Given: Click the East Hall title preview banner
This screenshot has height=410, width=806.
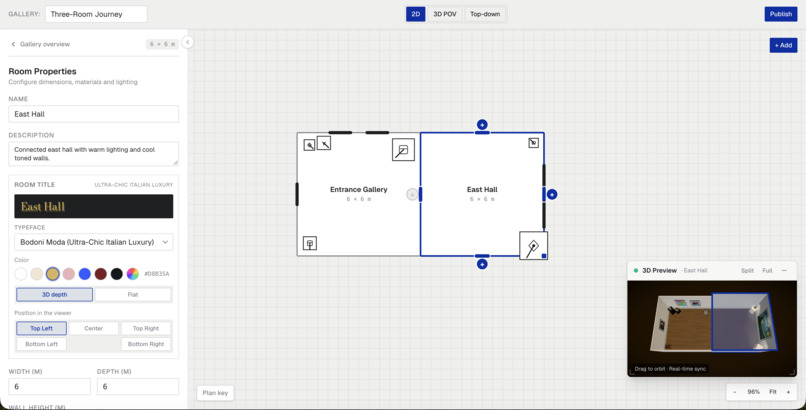Looking at the screenshot, I should pyautogui.click(x=94, y=207).
